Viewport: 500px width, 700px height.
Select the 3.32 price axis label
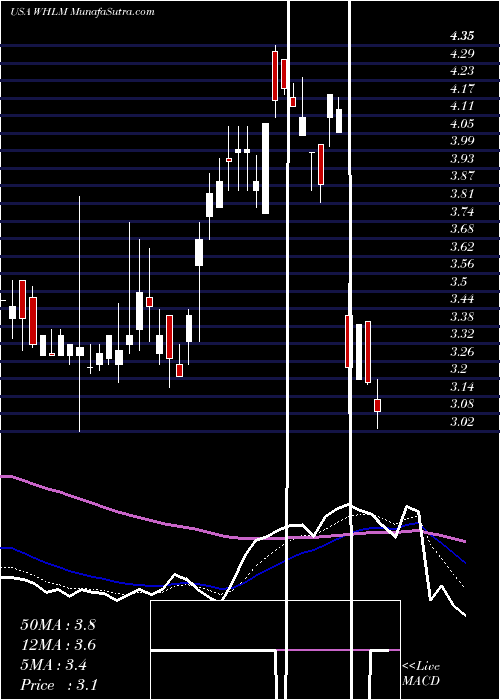[x=462, y=333]
